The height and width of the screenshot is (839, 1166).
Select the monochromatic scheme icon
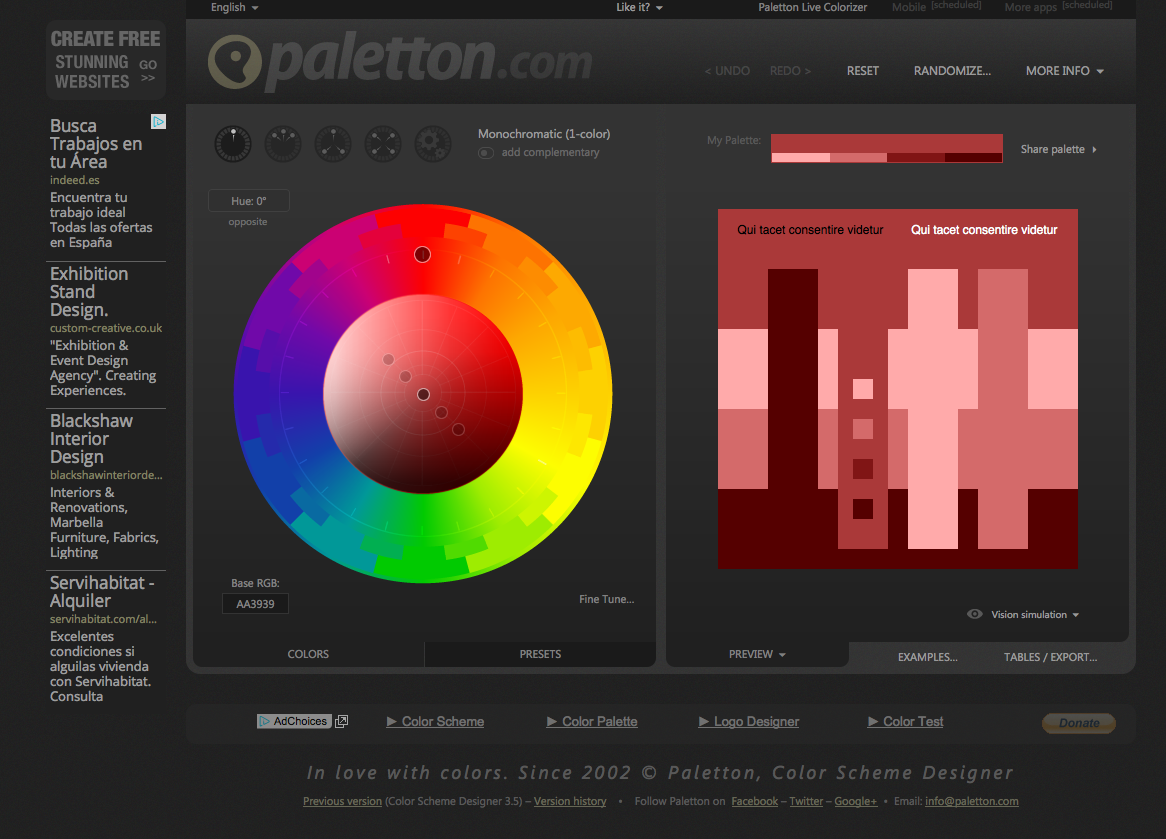(x=232, y=143)
